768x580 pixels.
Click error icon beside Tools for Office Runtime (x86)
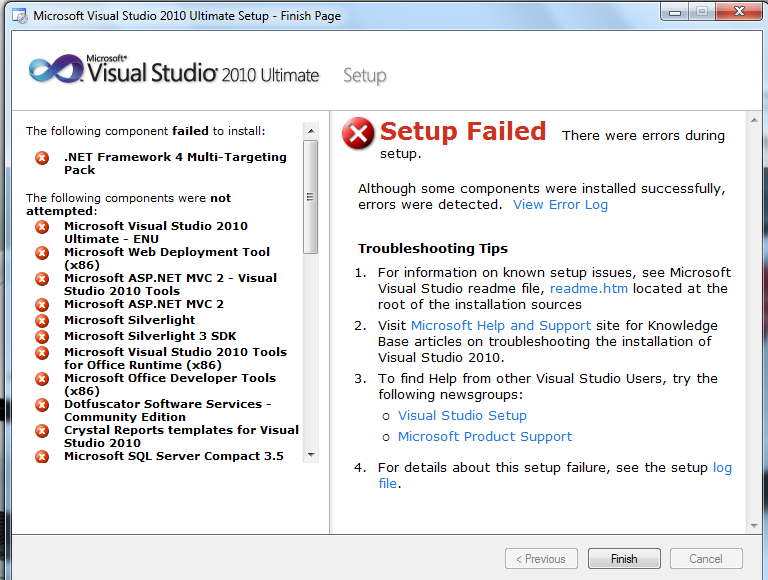[42, 353]
